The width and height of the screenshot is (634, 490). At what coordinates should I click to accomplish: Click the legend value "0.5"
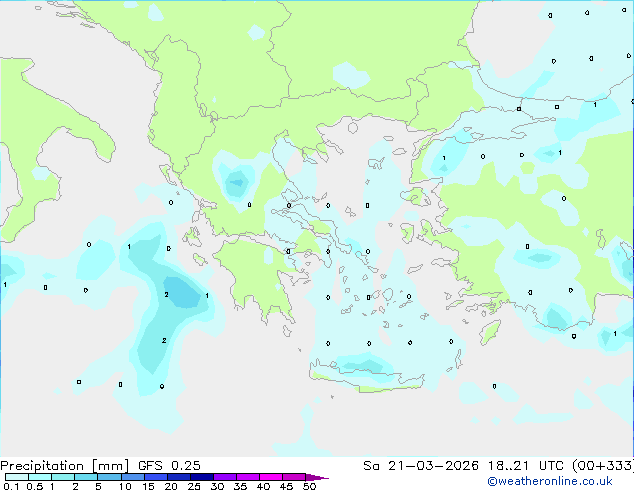pos(35,486)
